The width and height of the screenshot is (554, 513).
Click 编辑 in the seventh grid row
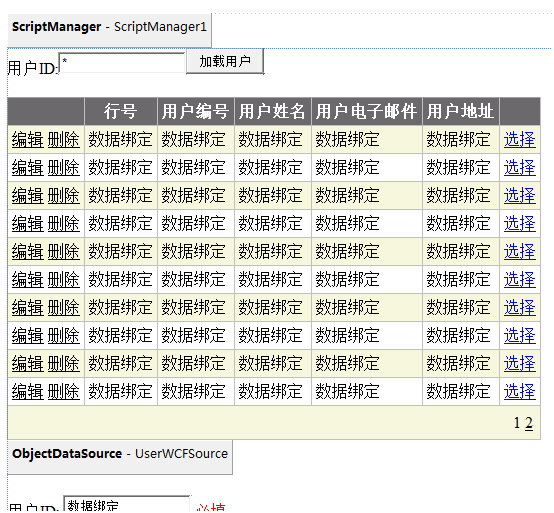pos(28,307)
